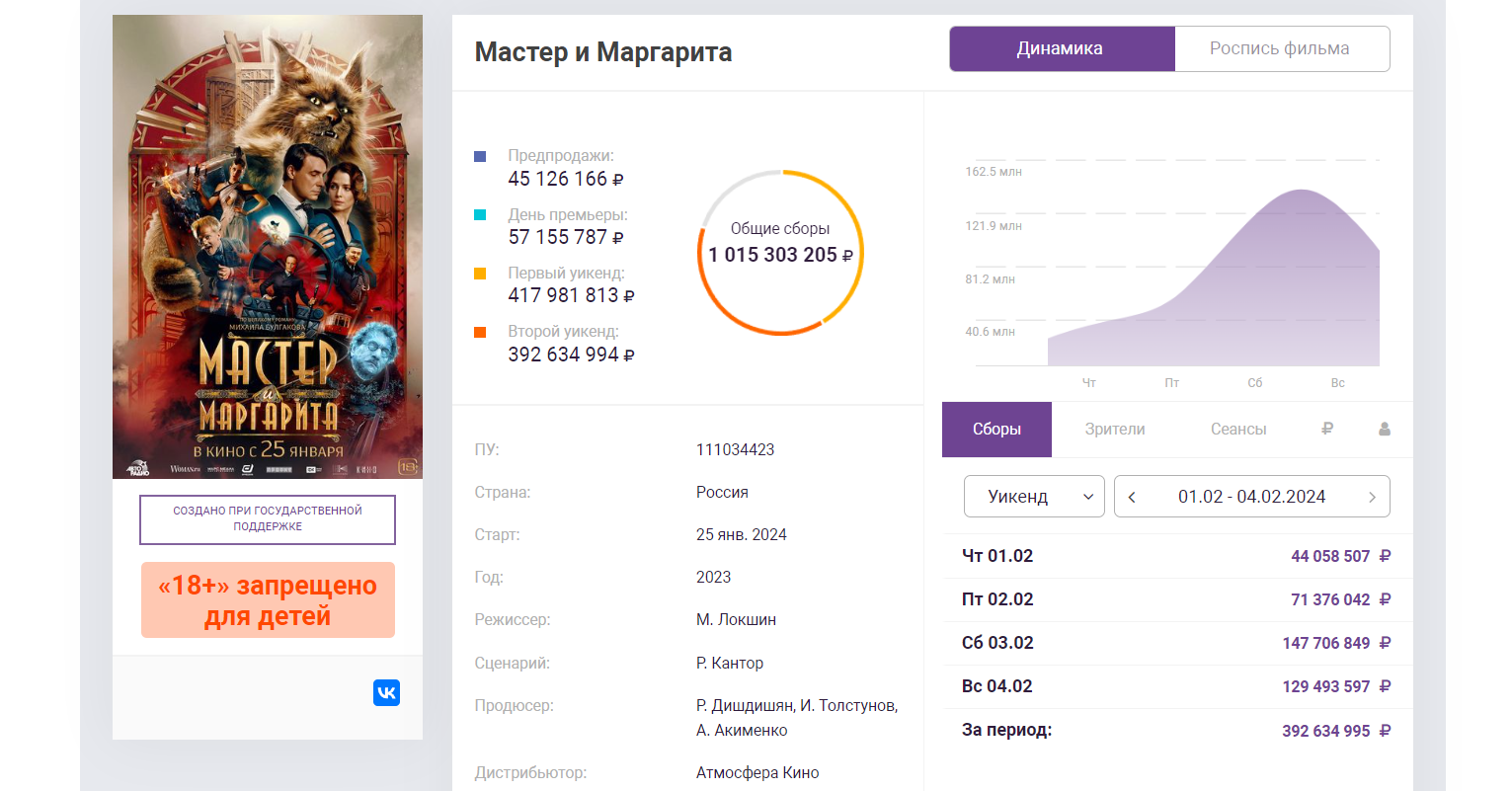The image size is (1512, 791).
Task: Switch to the Роспись фильма tab
Action: 1282,48
